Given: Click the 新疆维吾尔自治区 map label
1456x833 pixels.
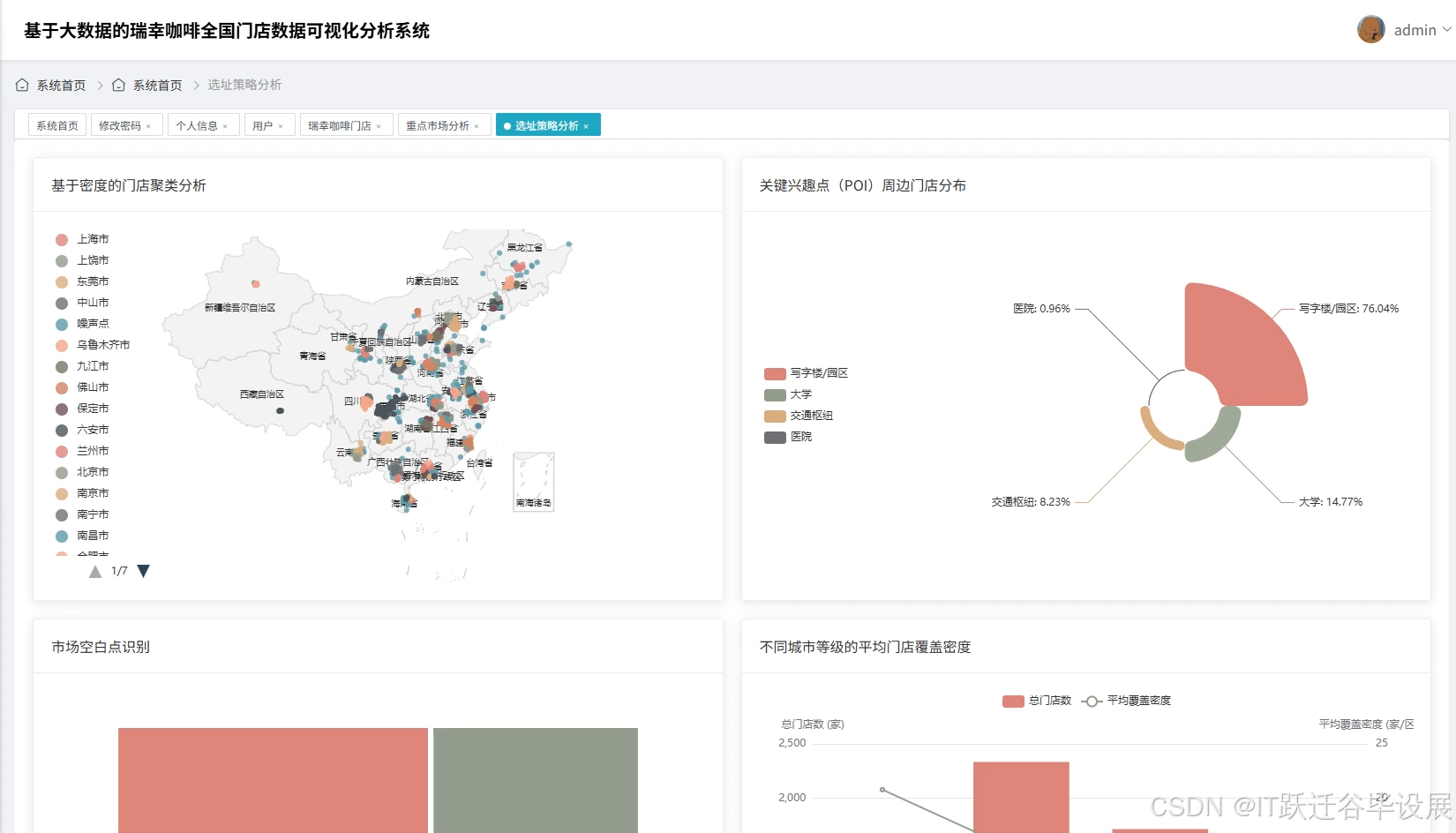Looking at the screenshot, I should point(240,308).
